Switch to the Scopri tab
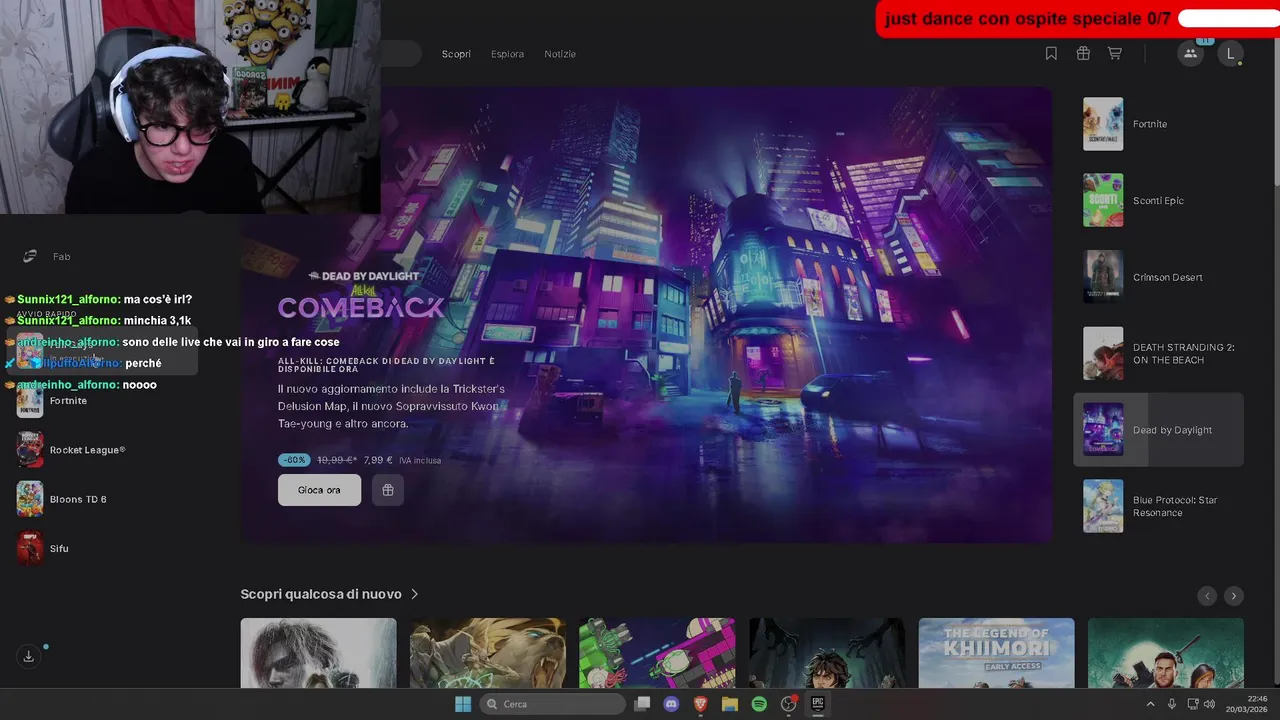The height and width of the screenshot is (720, 1280). point(456,54)
